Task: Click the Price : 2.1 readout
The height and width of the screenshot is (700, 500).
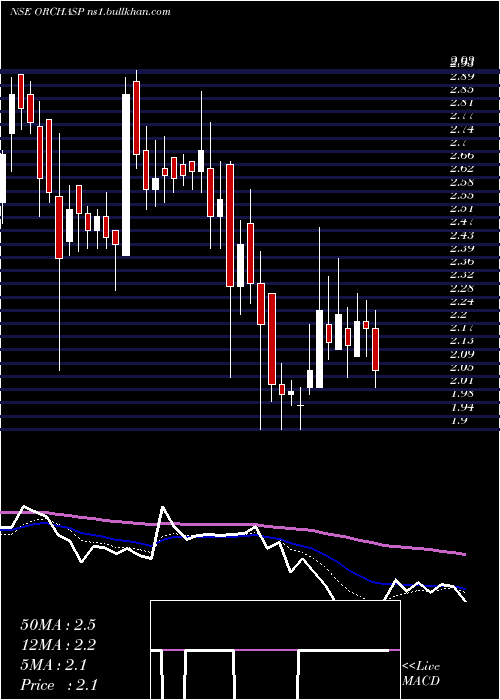Action: pos(59,685)
